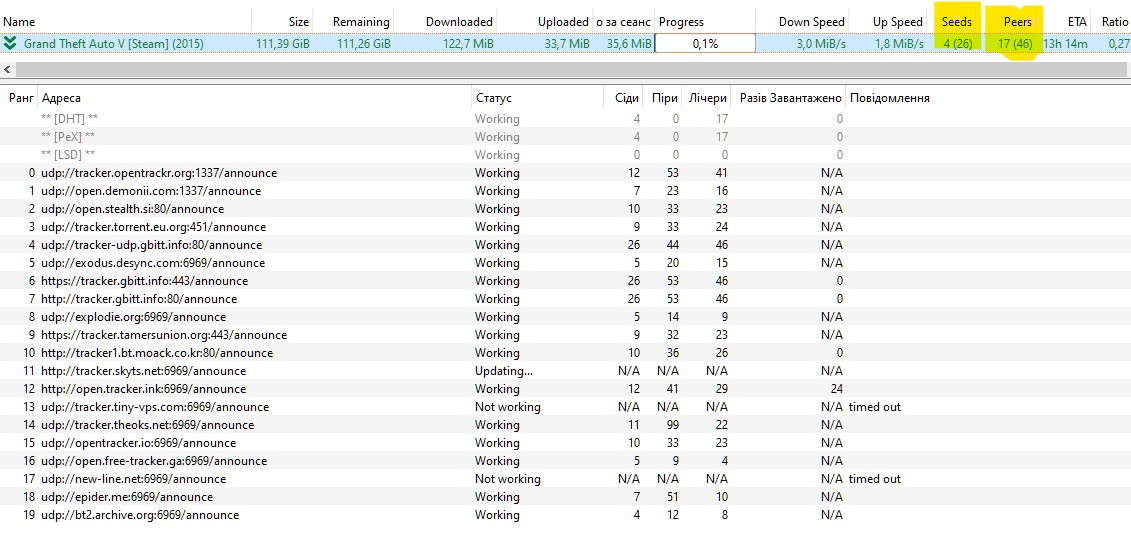
Task: Select the DHT tracker entry
Action: [x=69, y=119]
